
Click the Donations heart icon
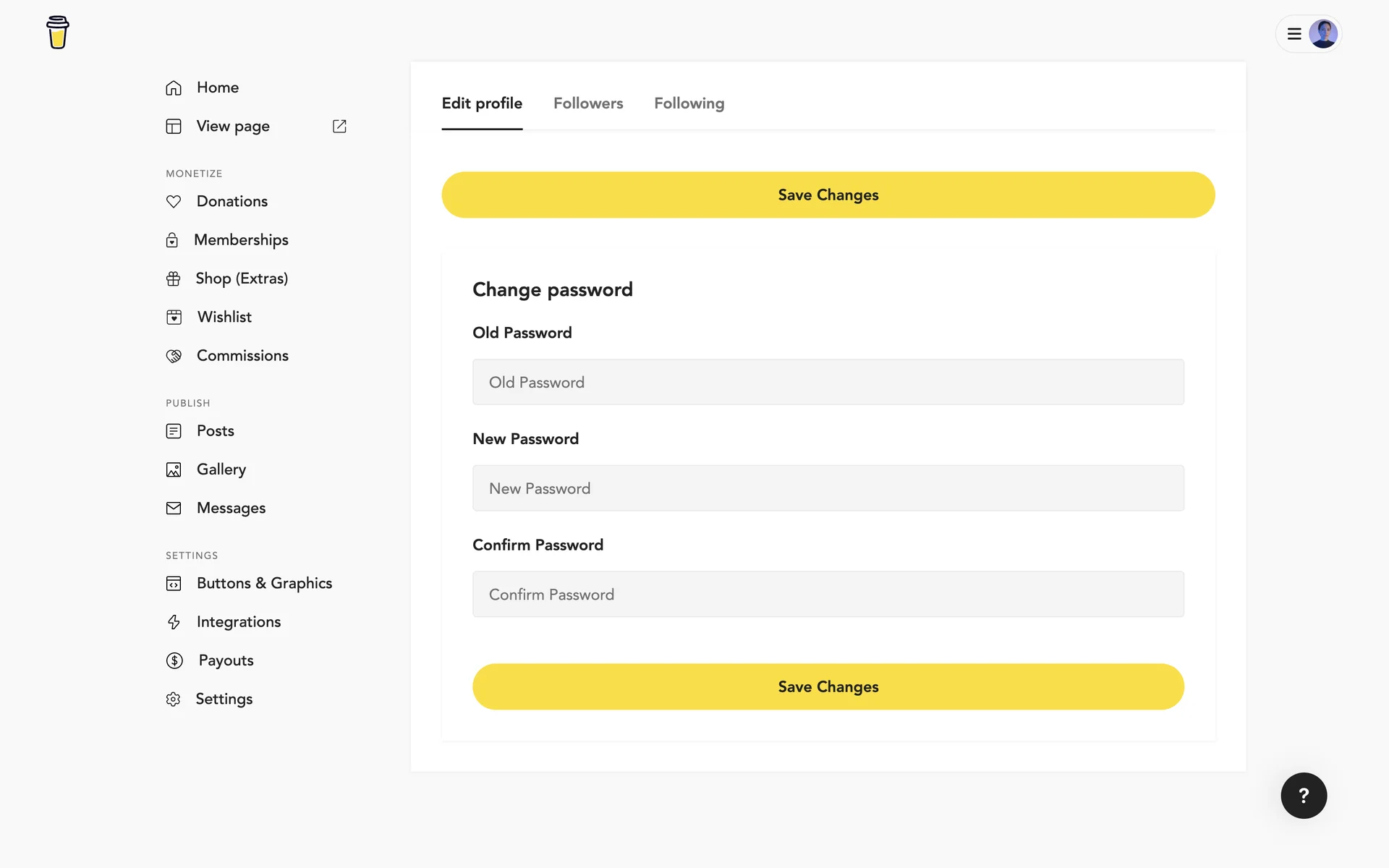pos(174,201)
